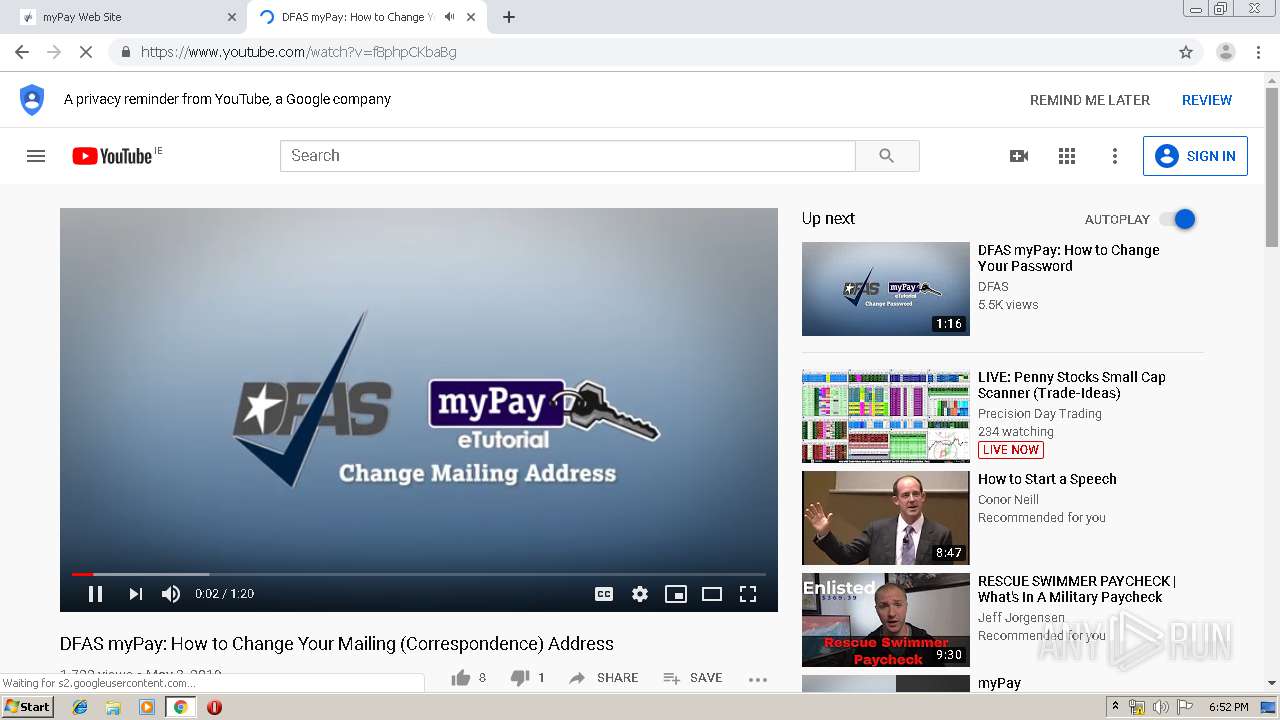Open the Change Your Password video thumbnail
Screen dimensions: 1280x720
coord(886,289)
